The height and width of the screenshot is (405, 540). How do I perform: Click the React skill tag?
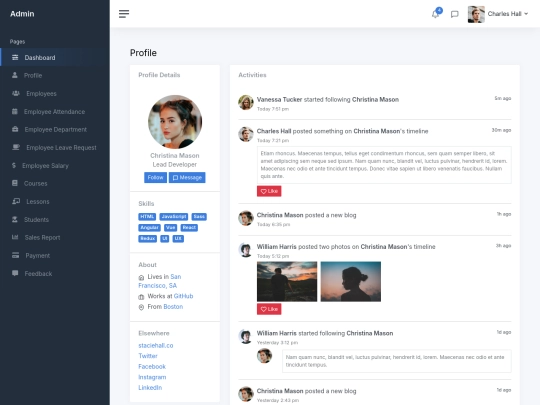click(189, 228)
